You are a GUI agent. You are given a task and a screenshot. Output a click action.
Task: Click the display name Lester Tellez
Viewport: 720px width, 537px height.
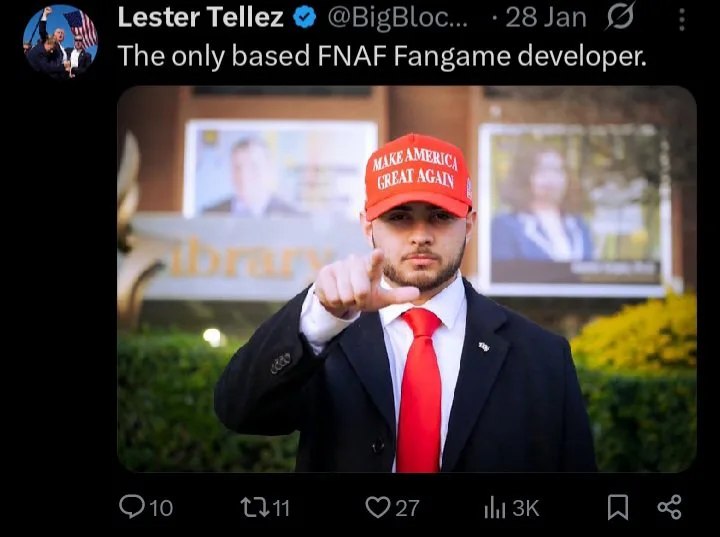pyautogui.click(x=201, y=17)
